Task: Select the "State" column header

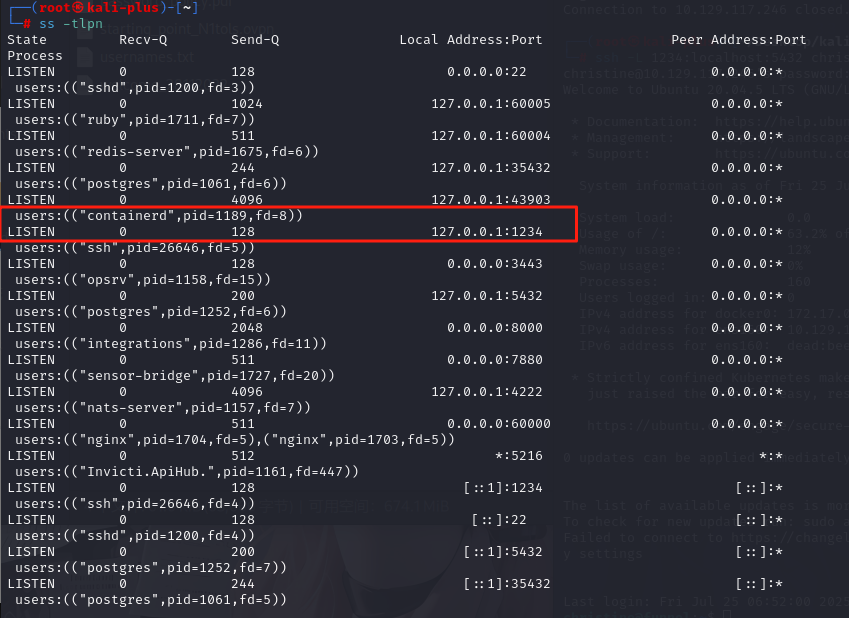Action: pos(27,40)
